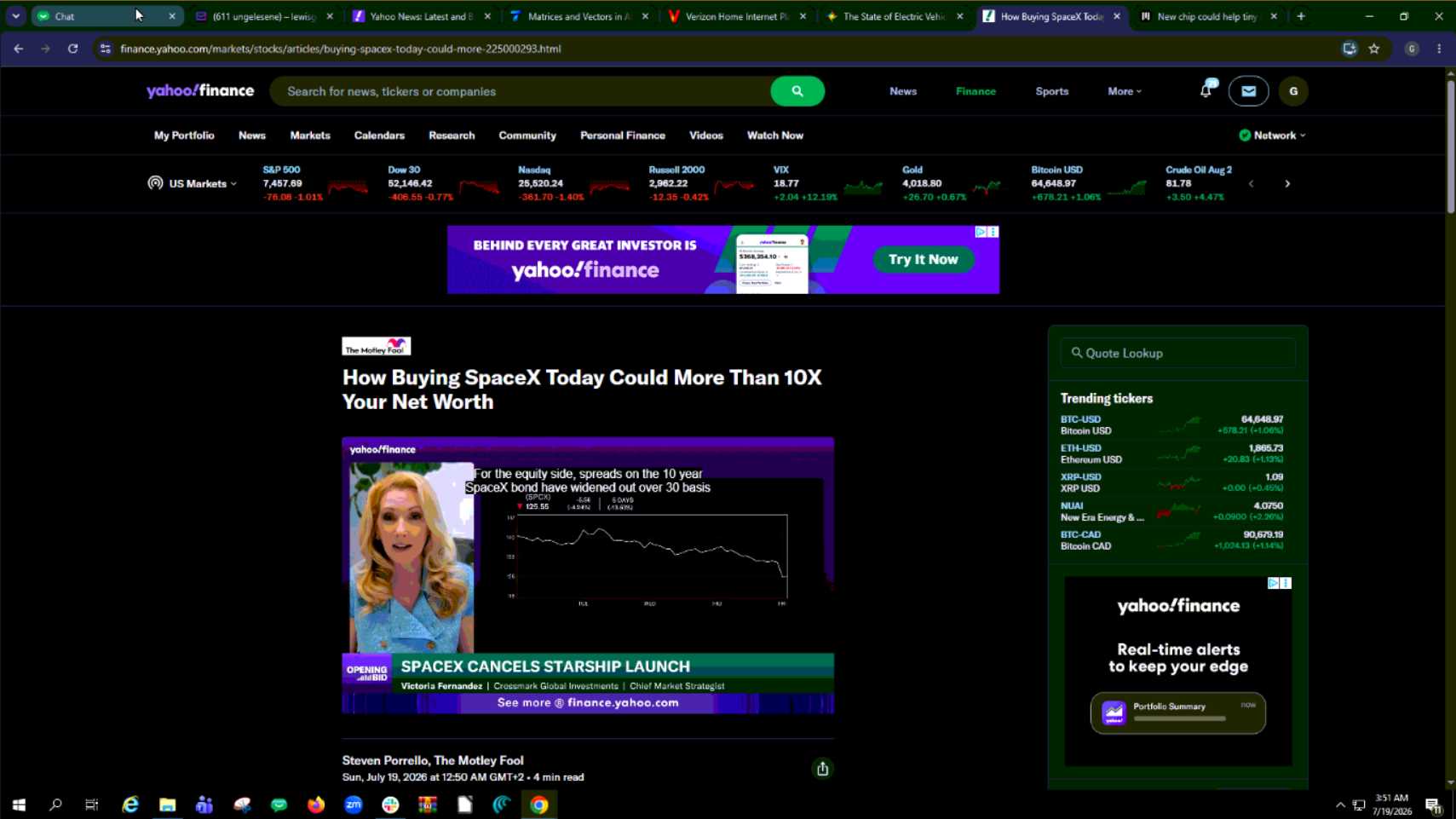Show previous market tickers with left arrow

pos(1251,183)
